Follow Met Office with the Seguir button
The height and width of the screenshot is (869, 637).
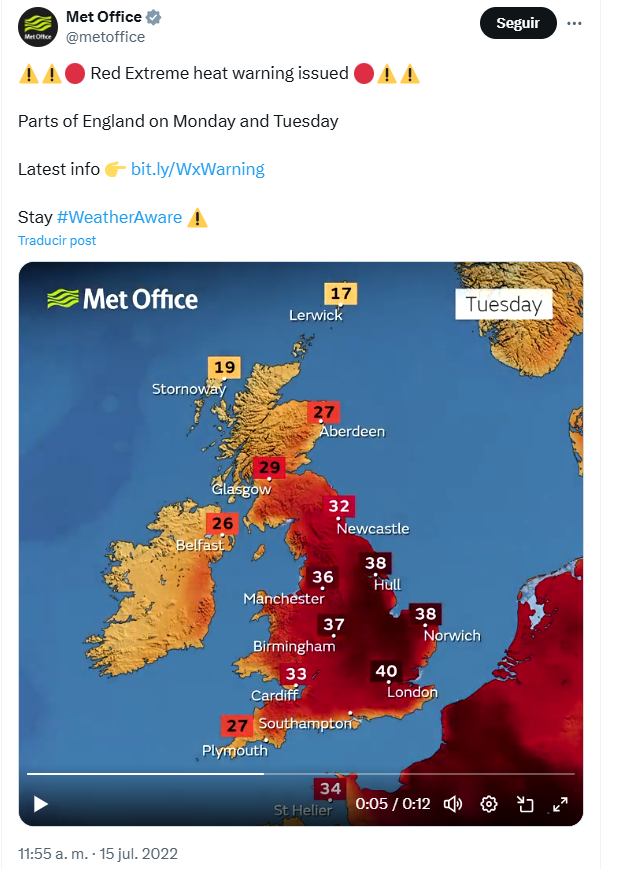pyautogui.click(x=518, y=23)
